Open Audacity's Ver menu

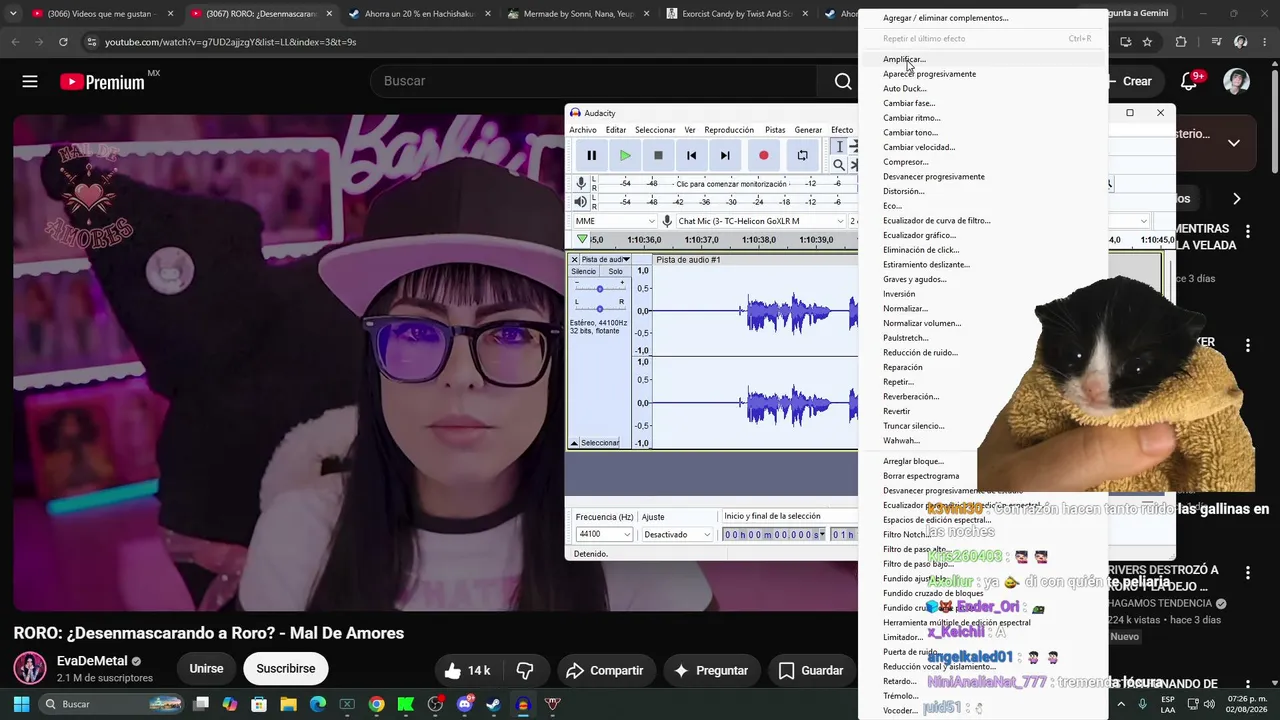[x=690, y=130]
